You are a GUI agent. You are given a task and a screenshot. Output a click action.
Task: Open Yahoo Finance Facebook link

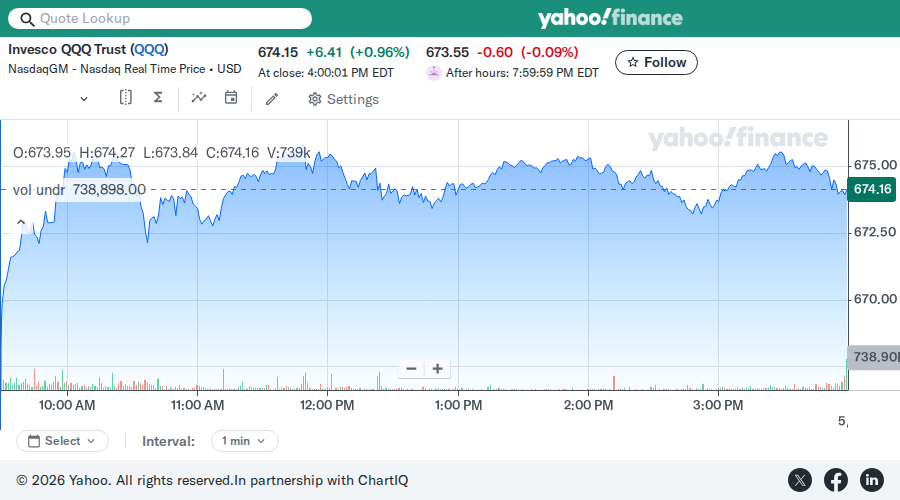836,480
